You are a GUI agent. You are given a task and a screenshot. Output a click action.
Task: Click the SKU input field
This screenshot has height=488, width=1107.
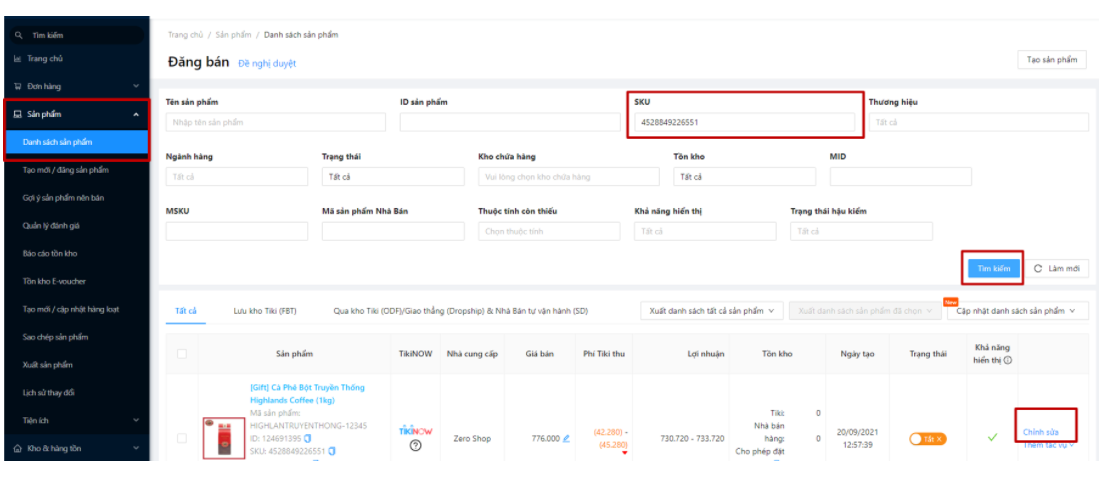(x=745, y=123)
